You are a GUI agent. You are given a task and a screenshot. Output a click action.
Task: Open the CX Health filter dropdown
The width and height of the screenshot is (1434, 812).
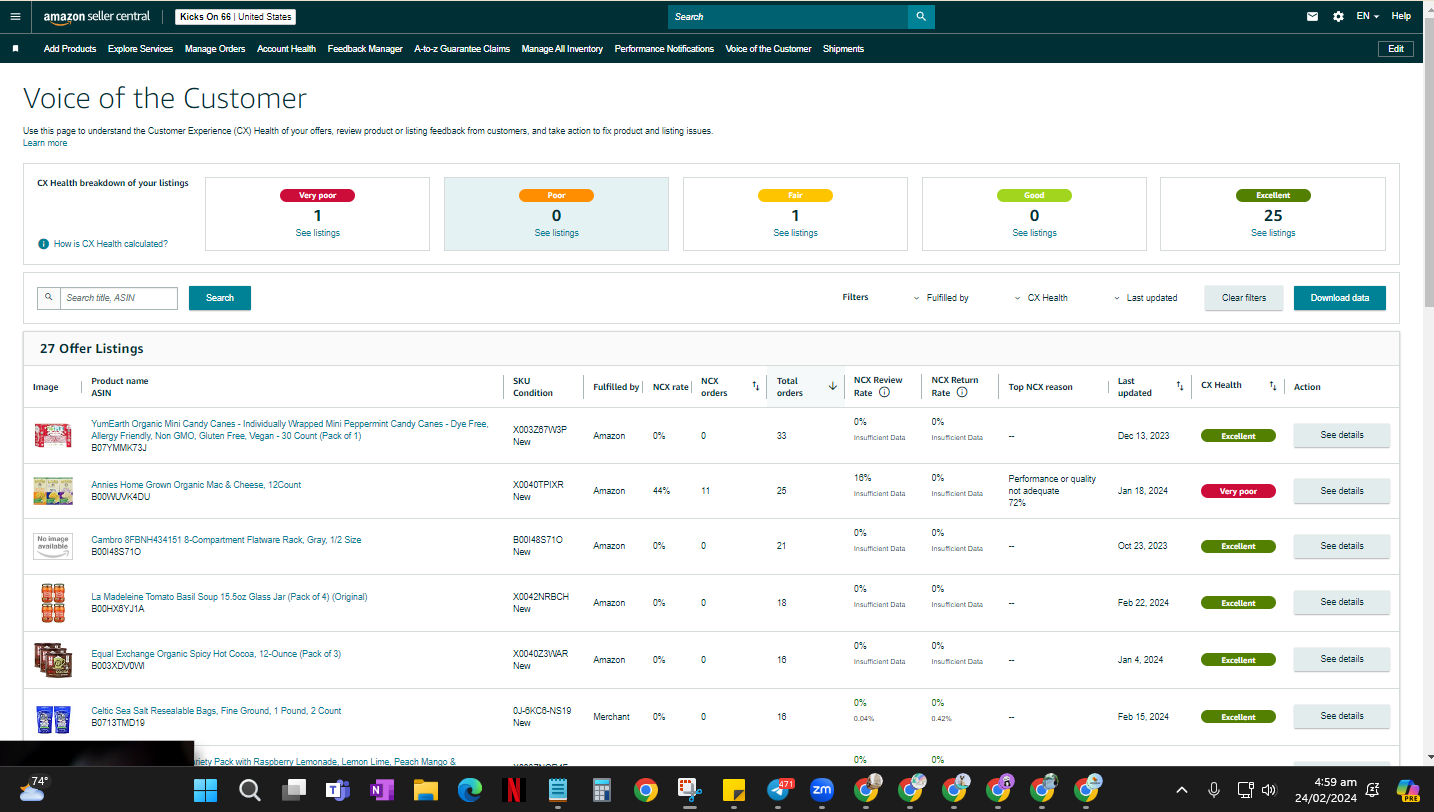pyautogui.click(x=1040, y=298)
